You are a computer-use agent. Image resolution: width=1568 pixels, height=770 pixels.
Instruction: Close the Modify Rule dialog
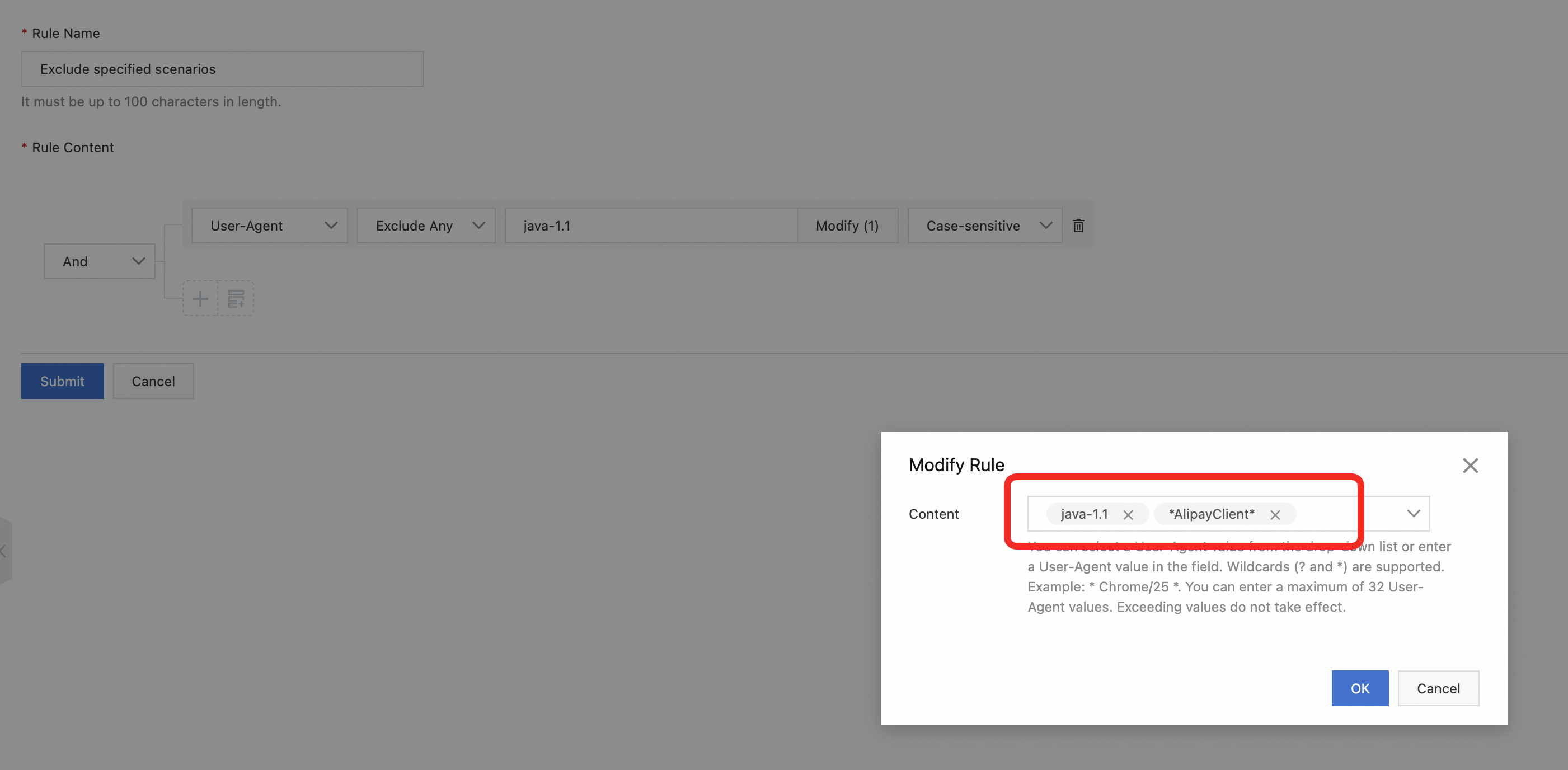click(1470, 466)
